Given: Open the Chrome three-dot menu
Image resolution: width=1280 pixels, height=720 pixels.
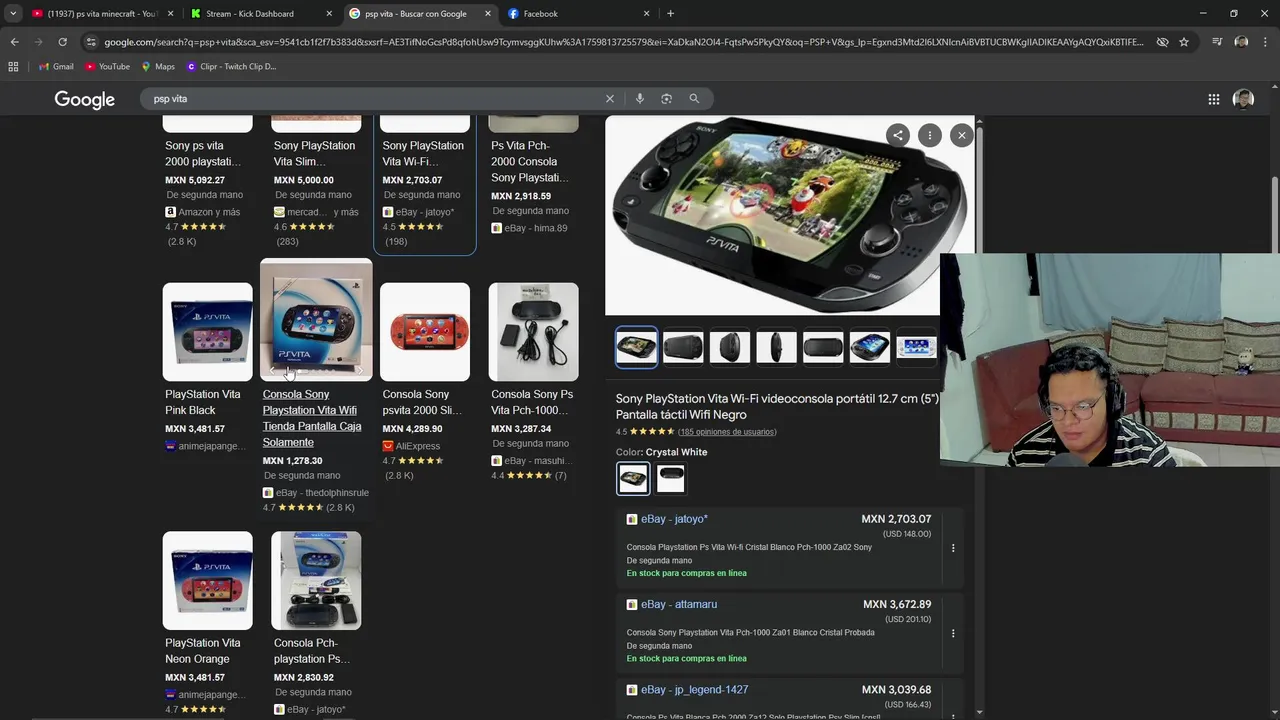Looking at the screenshot, I should click(1265, 42).
